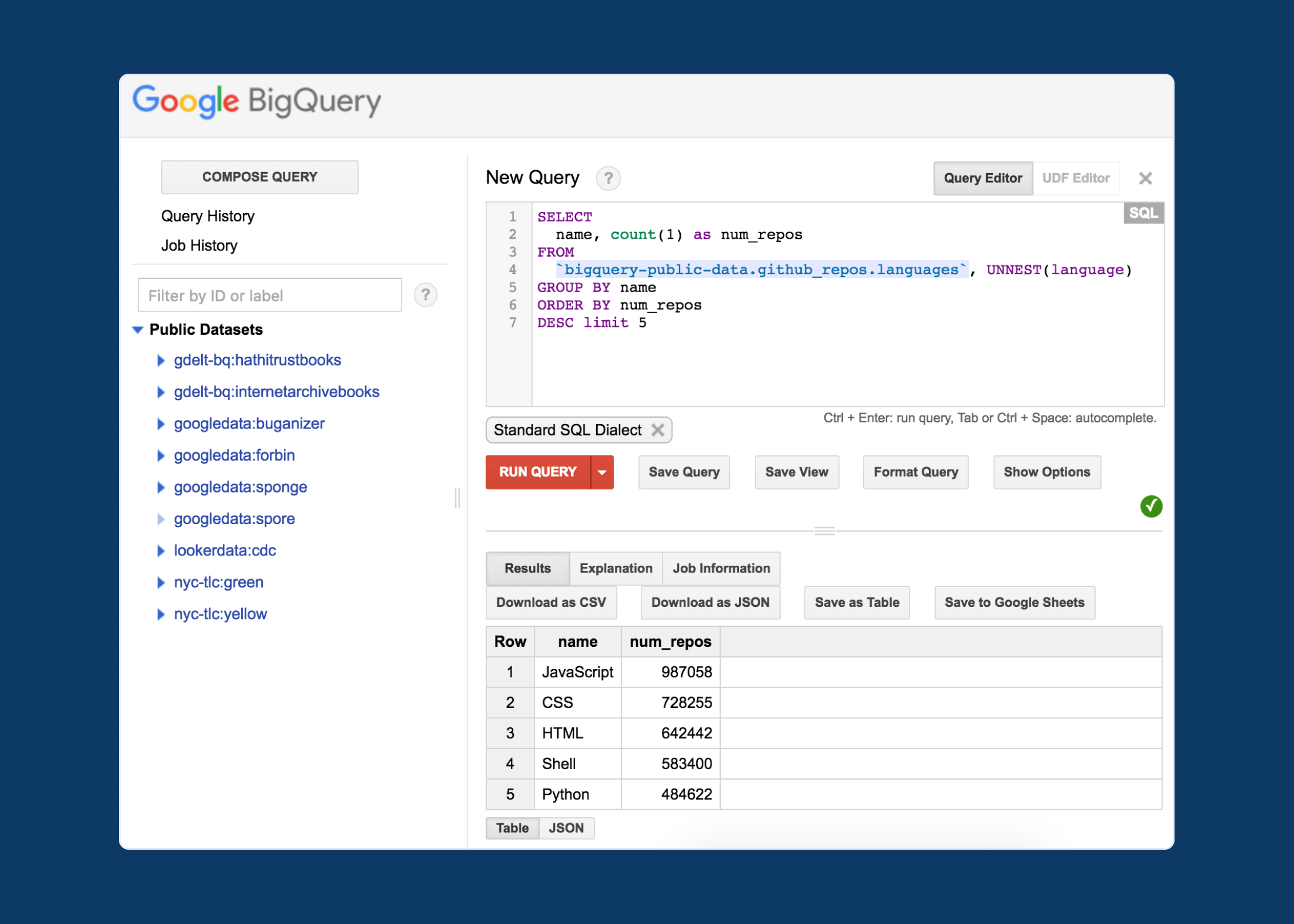1294x924 pixels.
Task: Remove the Standard SQL Dialect tag
Action: coord(658,430)
